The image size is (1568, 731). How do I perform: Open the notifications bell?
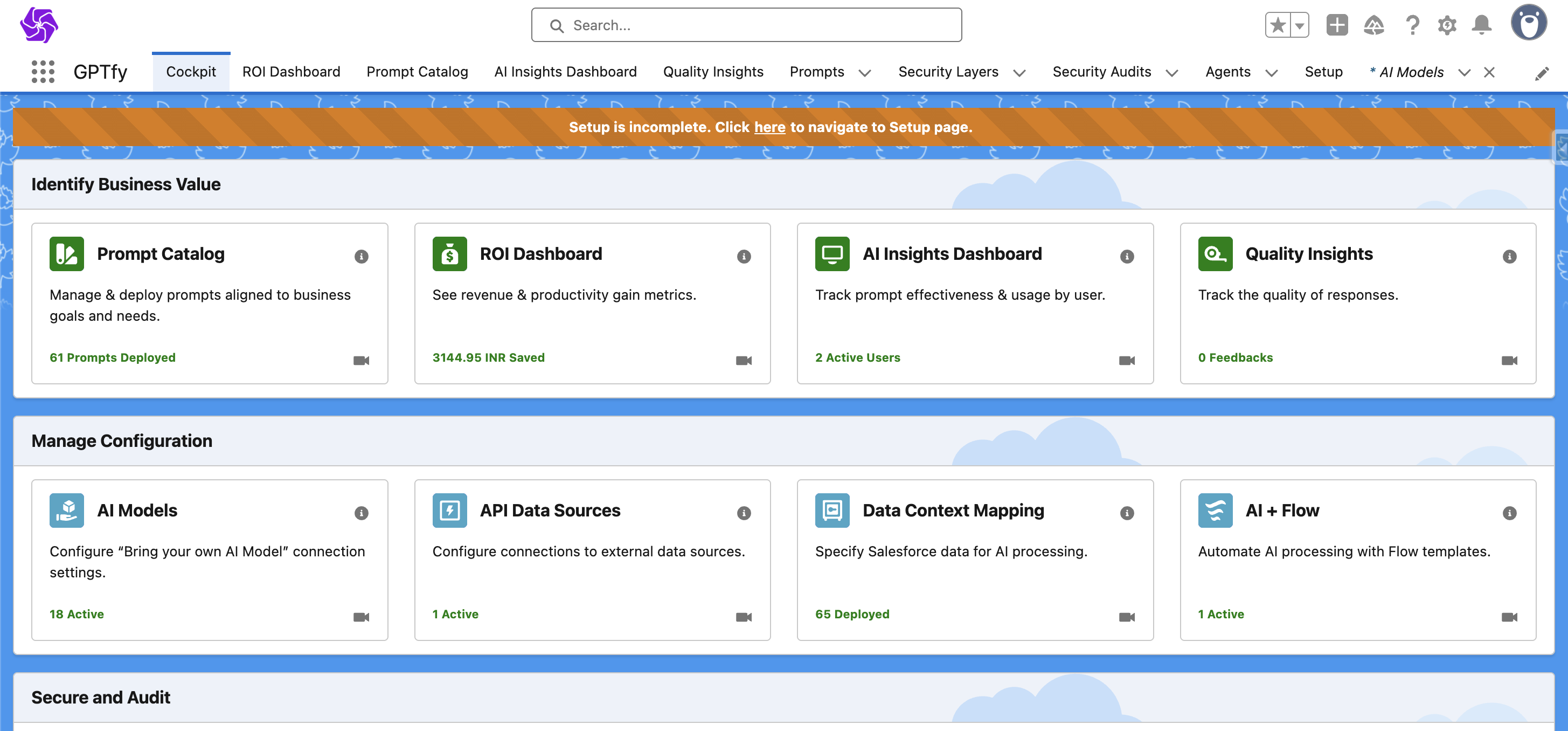pos(1481,25)
